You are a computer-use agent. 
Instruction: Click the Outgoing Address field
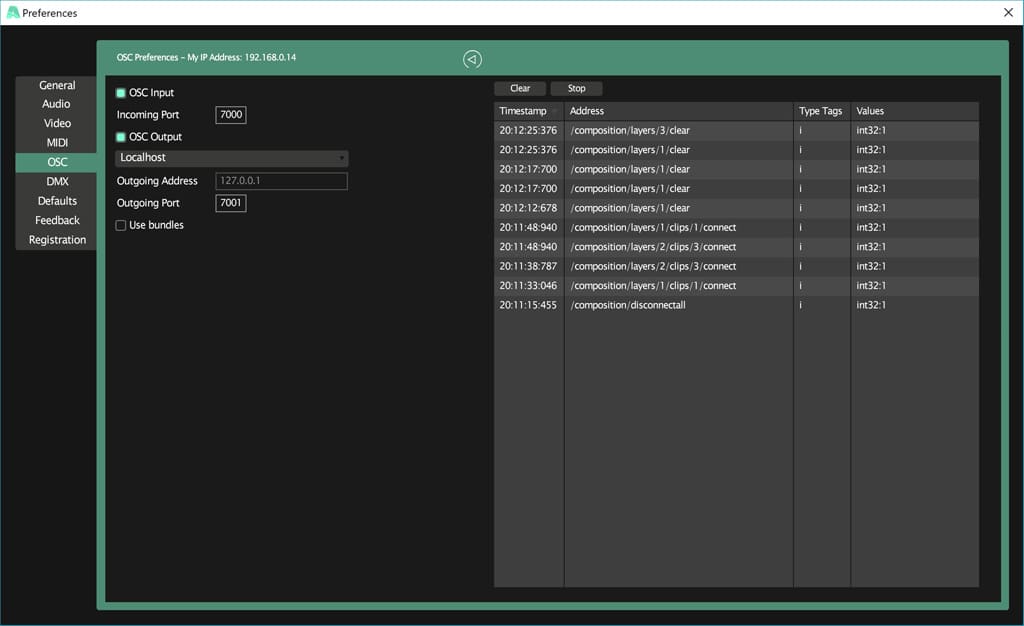[281, 181]
